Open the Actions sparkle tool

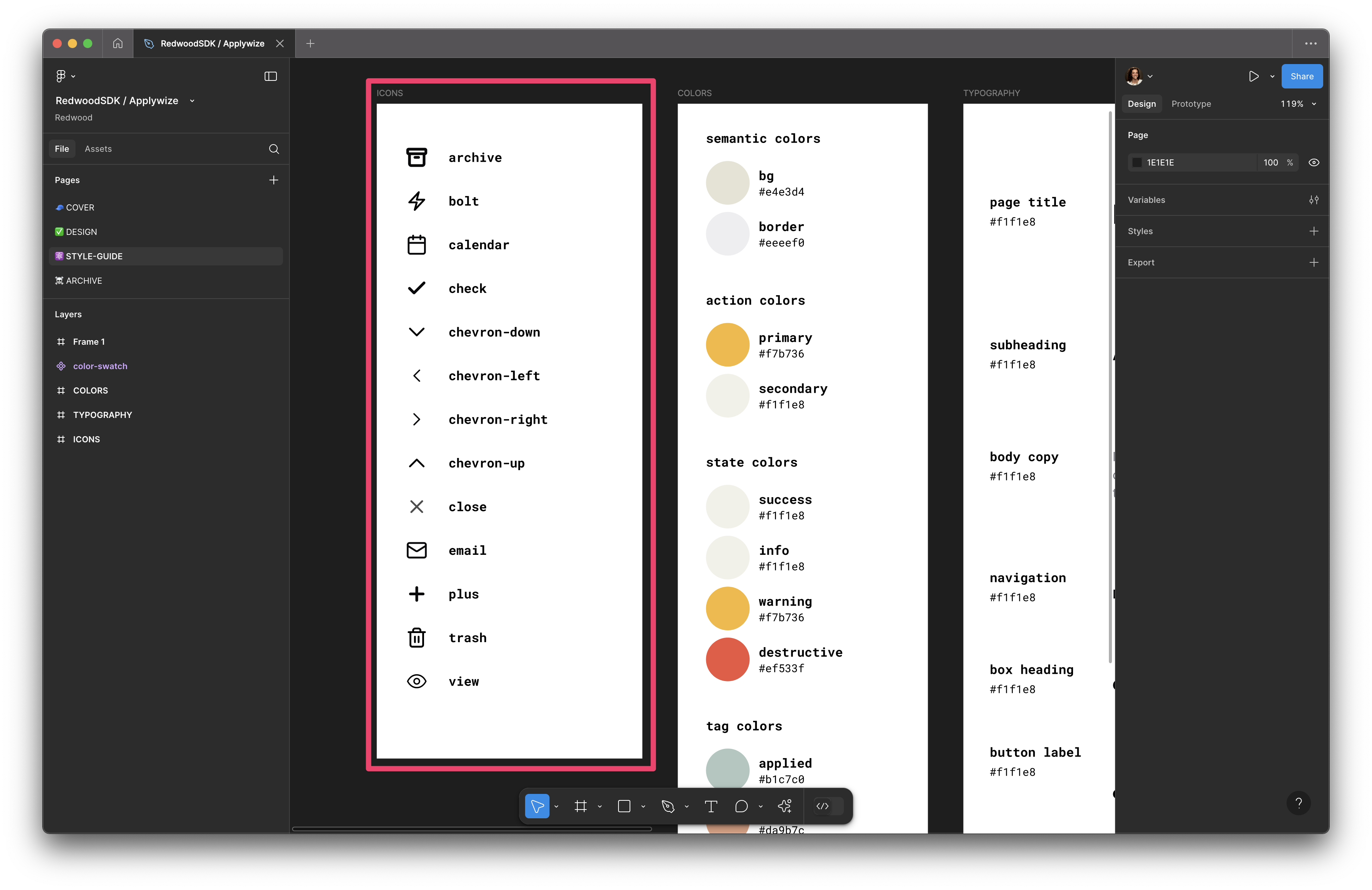click(785, 806)
